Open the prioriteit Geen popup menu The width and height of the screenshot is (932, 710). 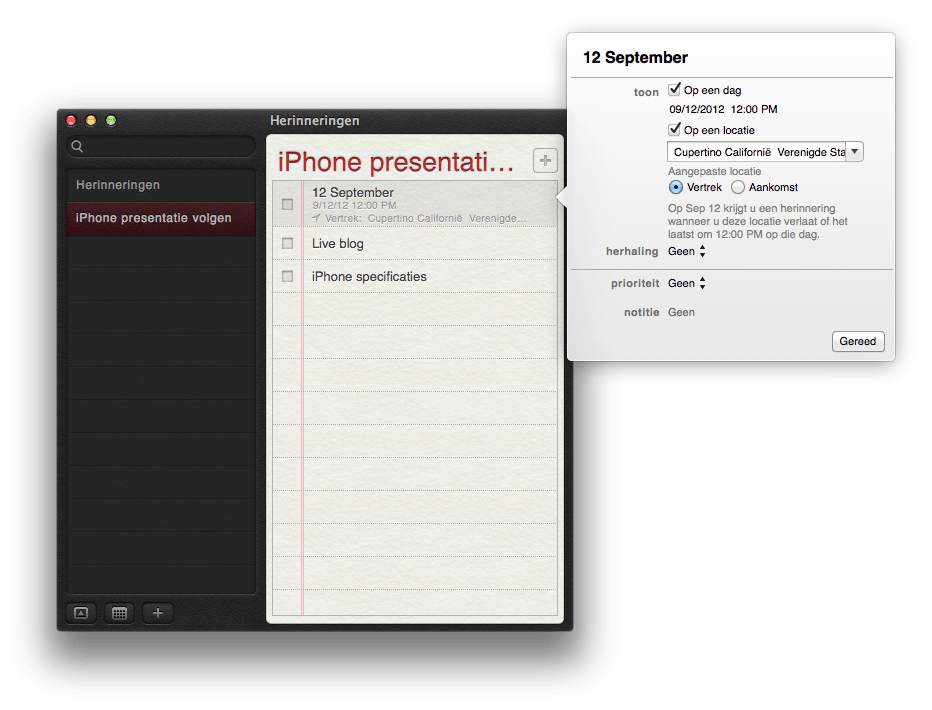click(687, 284)
